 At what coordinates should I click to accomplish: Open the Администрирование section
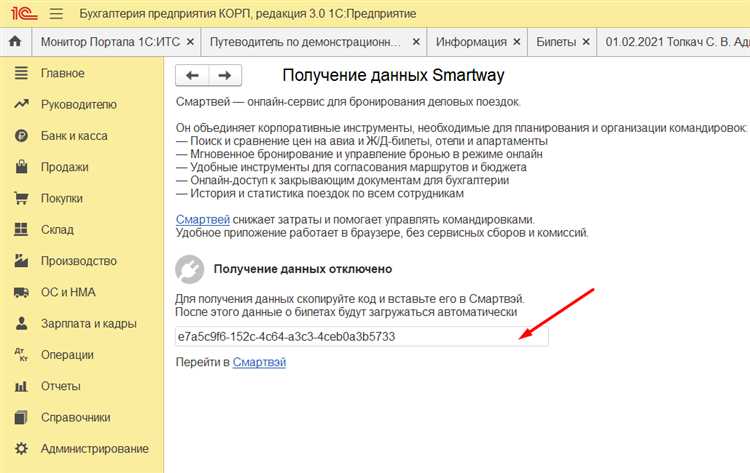(95, 449)
